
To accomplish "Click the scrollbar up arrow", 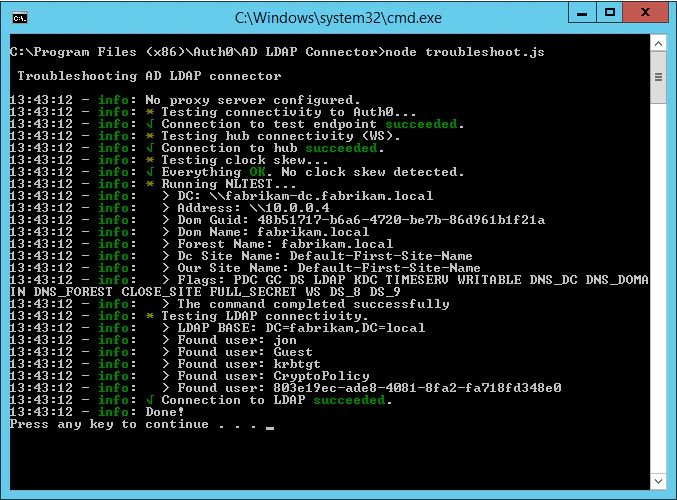I will (x=658, y=43).
